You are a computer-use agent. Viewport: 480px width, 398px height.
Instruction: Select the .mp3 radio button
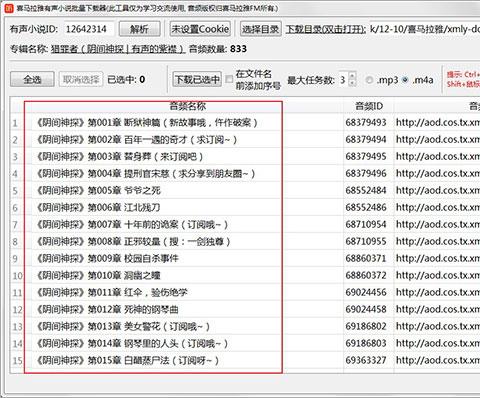click(x=369, y=80)
